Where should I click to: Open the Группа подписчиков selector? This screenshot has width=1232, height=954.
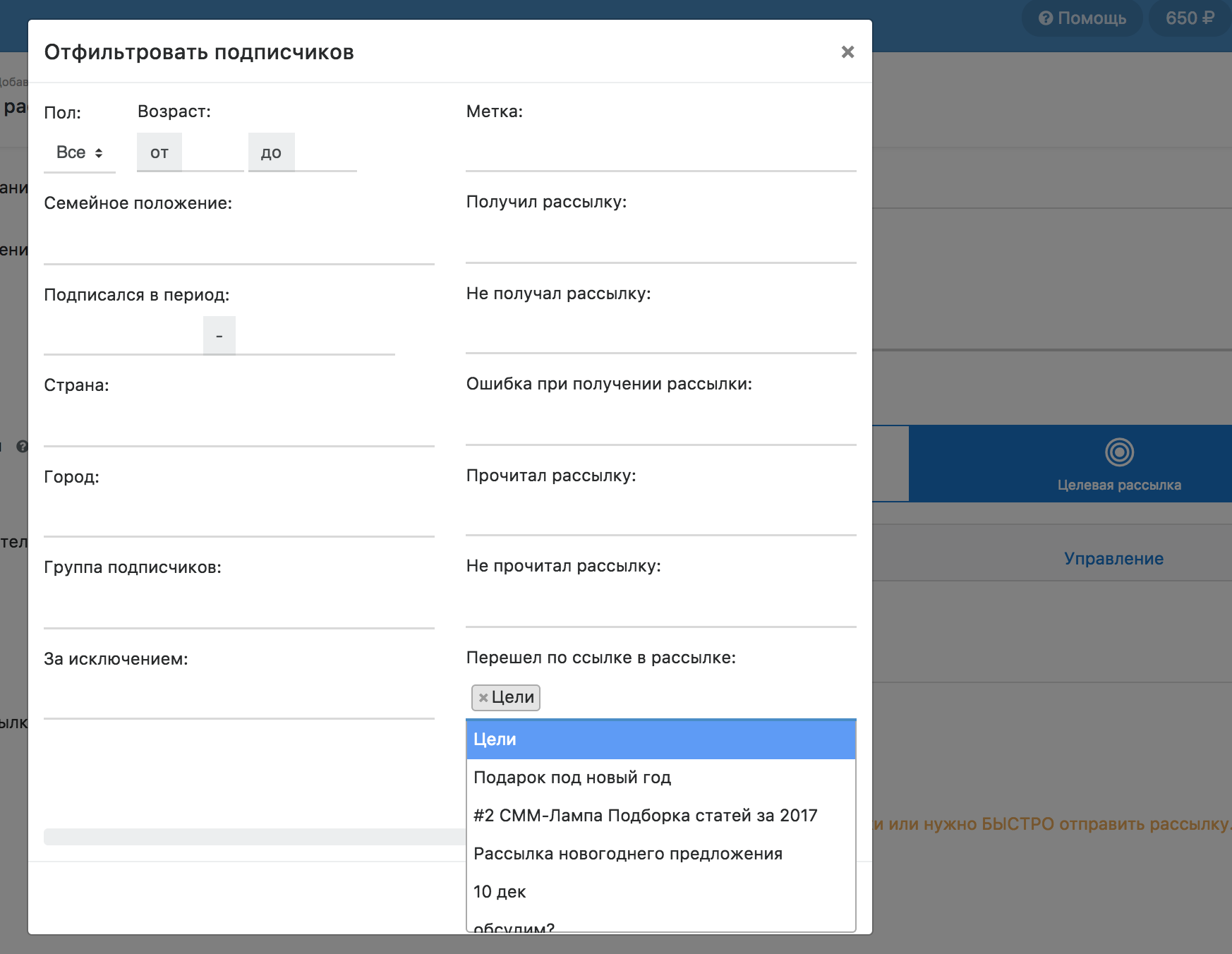point(239,608)
